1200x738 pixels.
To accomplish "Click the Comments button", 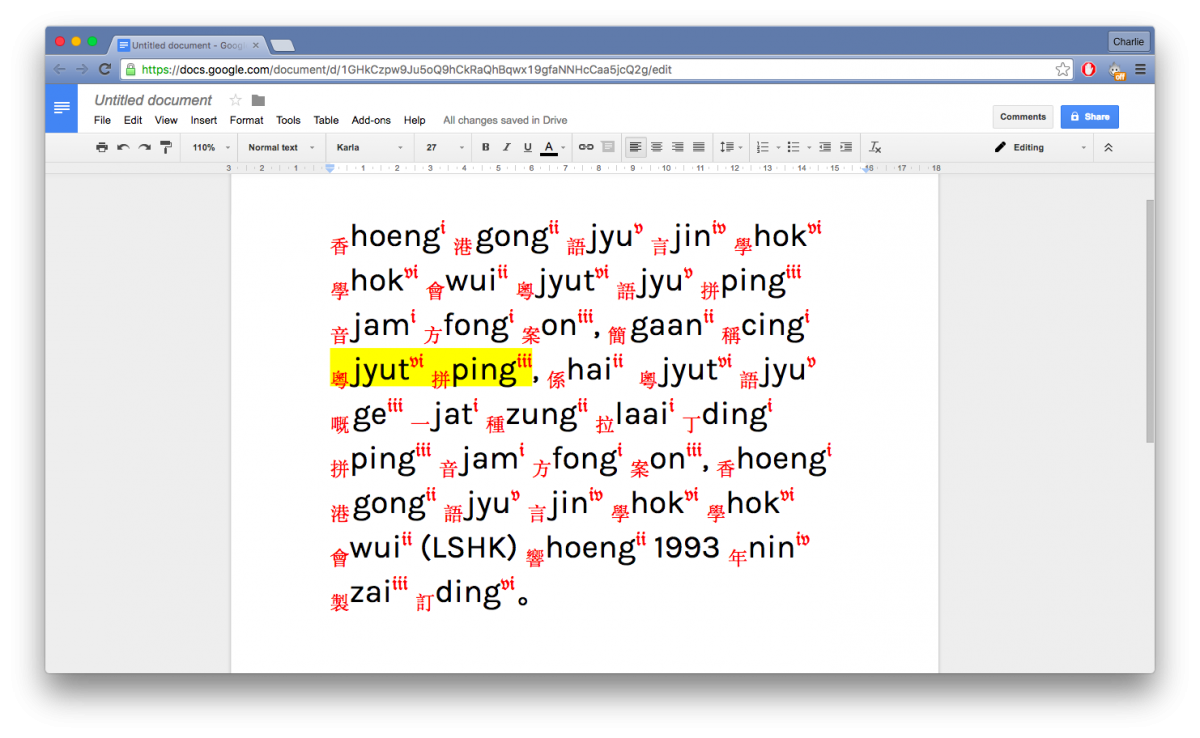I will [x=1023, y=117].
